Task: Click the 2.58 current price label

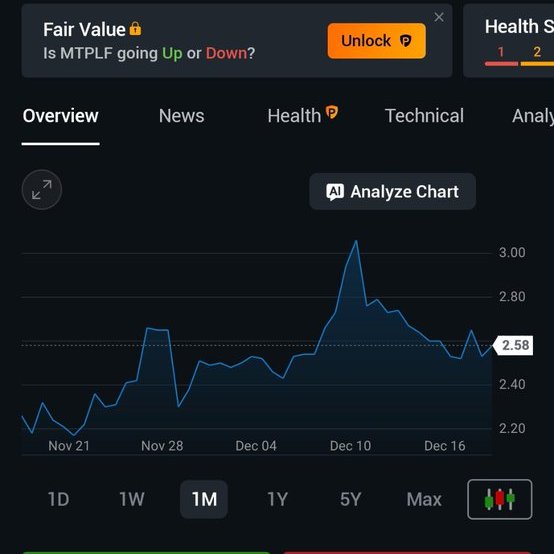Action: point(513,345)
